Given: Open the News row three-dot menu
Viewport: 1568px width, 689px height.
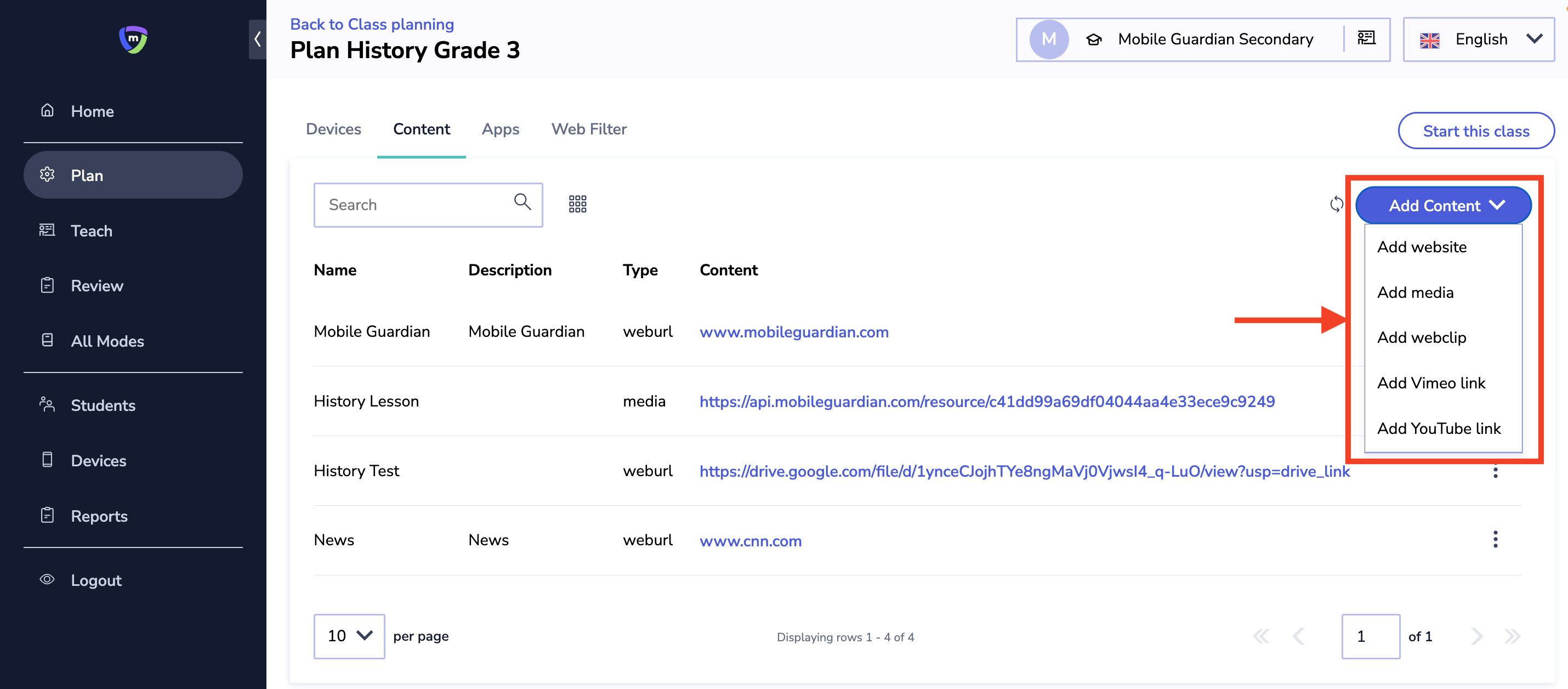Looking at the screenshot, I should (x=1495, y=540).
